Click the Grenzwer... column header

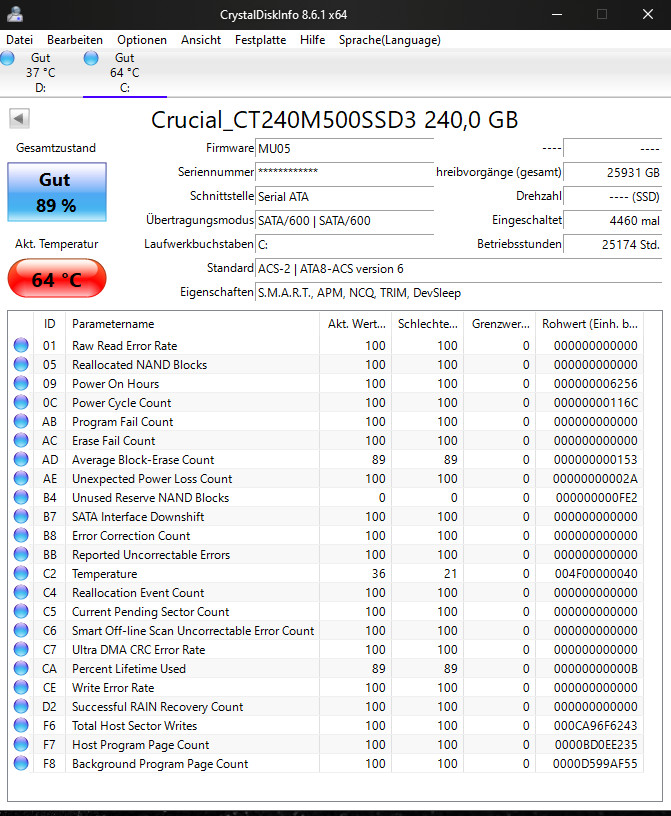tap(500, 324)
